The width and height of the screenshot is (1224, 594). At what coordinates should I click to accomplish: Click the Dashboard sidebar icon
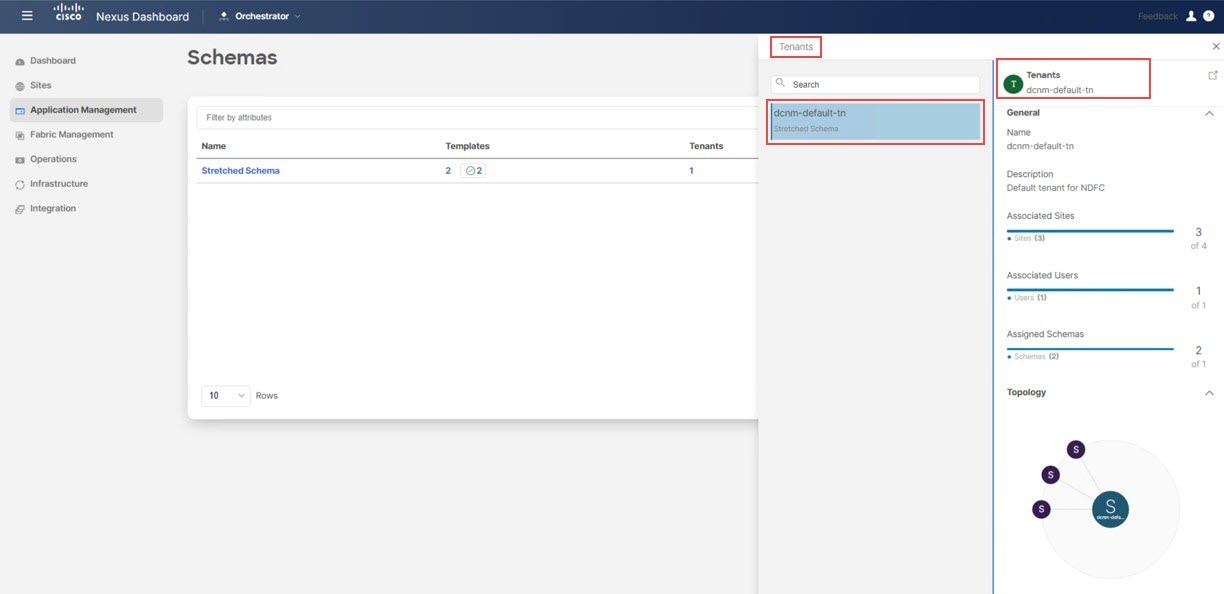pyautogui.click(x=20, y=61)
